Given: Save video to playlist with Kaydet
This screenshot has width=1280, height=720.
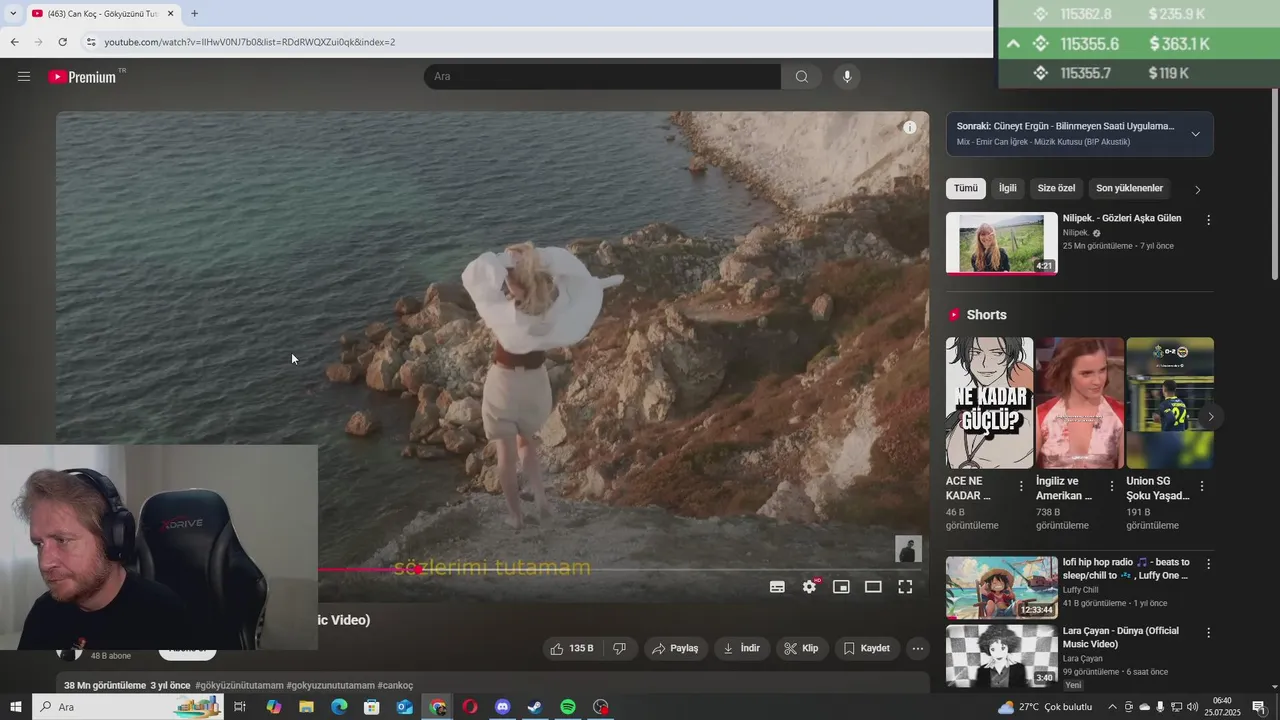Looking at the screenshot, I should [866, 648].
